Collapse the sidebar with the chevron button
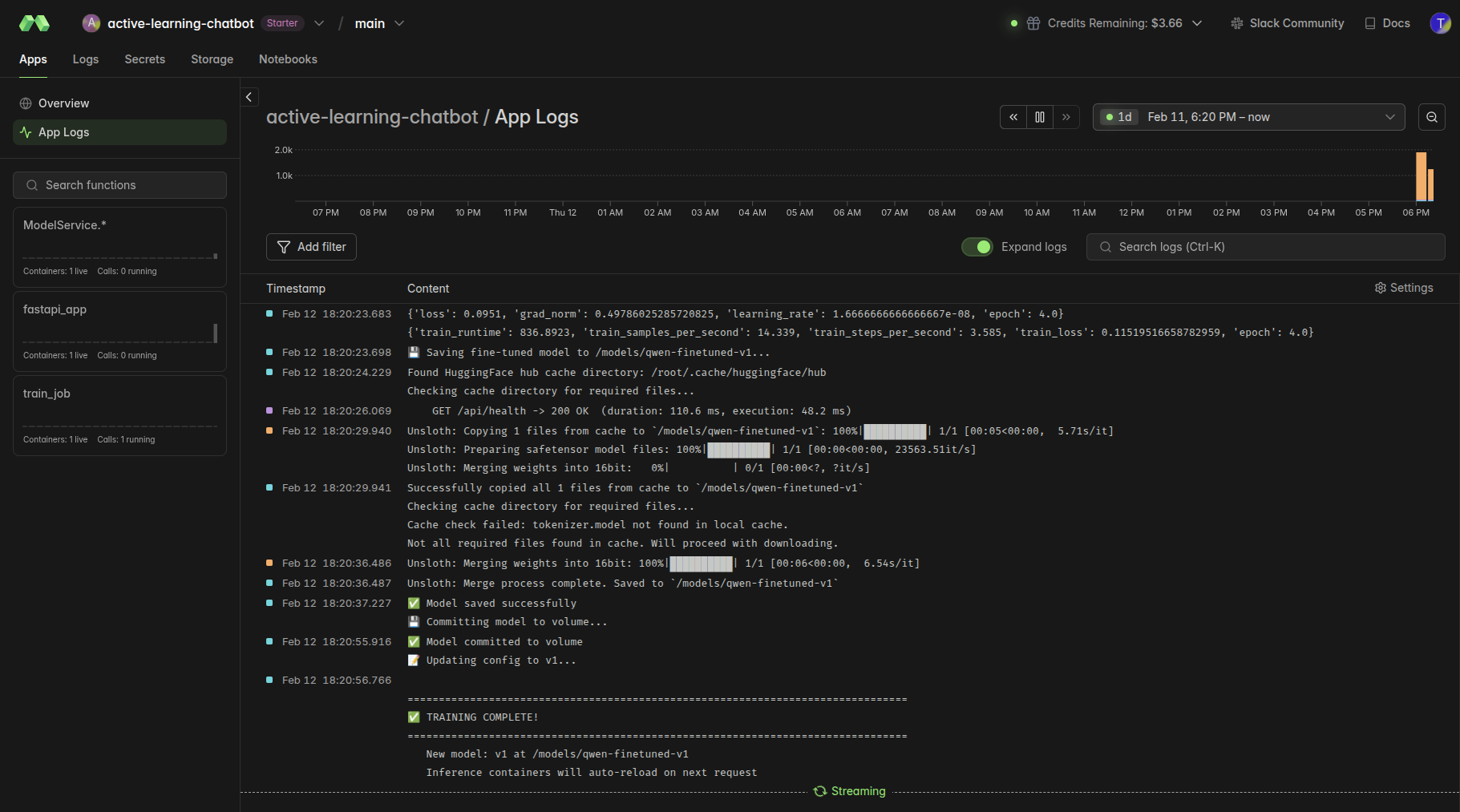This screenshot has width=1460, height=812. click(x=249, y=97)
